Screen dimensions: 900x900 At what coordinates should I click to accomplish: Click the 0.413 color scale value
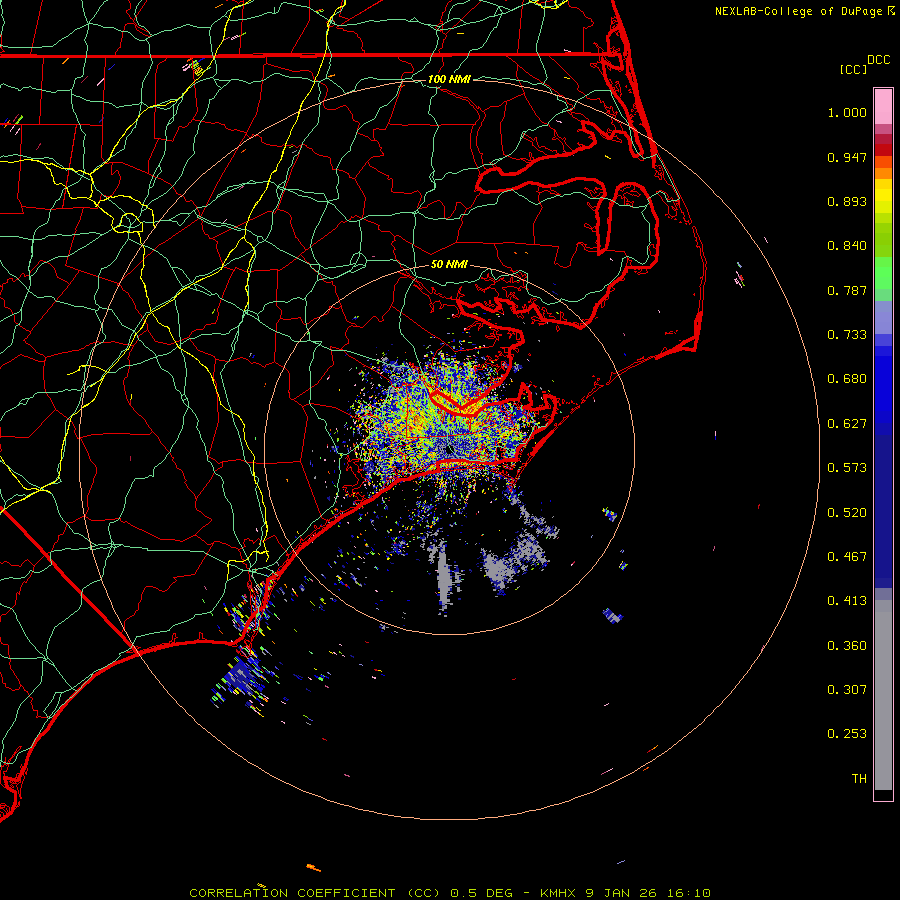point(847,601)
